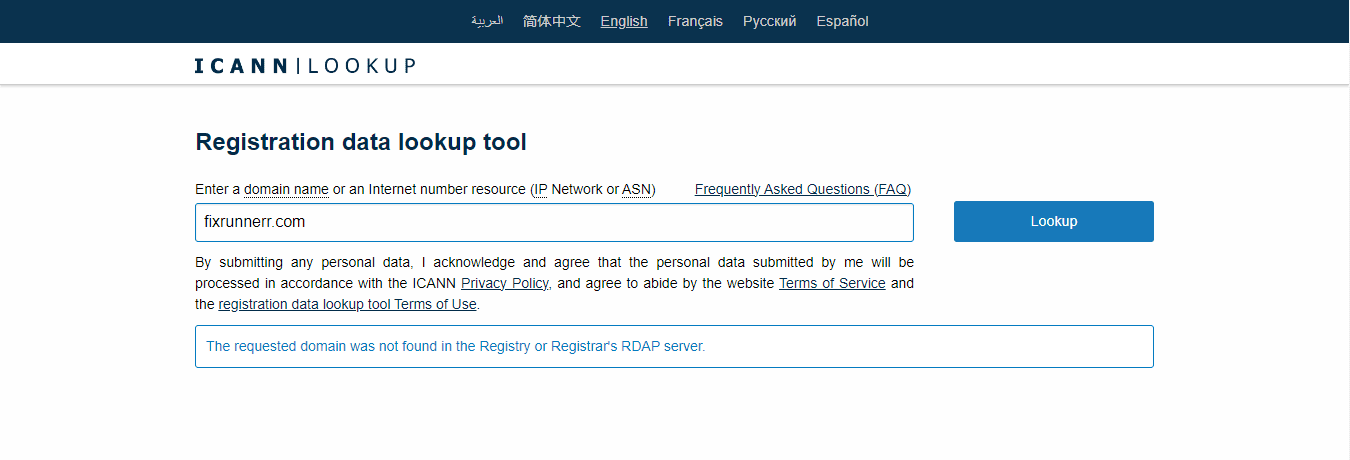Click the 'domain name' definition term
Viewport: 1350px width, 460px height.
tap(286, 189)
